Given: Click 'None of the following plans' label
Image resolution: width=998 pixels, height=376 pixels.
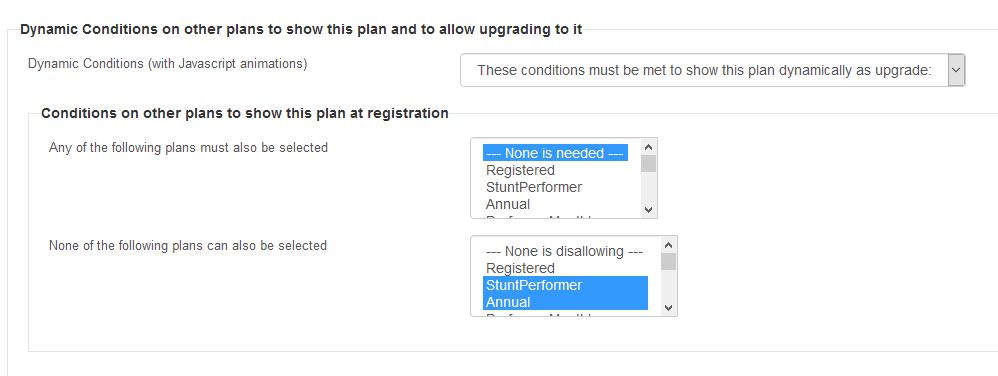Looking at the screenshot, I should [188, 246].
